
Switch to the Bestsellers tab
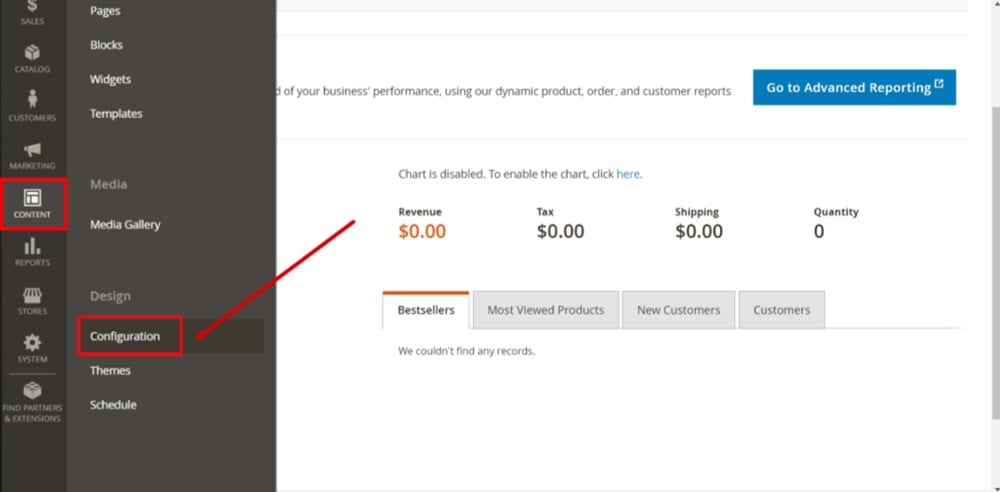point(425,310)
